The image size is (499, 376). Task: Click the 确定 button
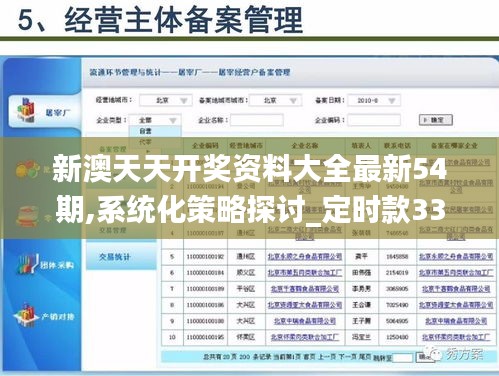coord(436,120)
